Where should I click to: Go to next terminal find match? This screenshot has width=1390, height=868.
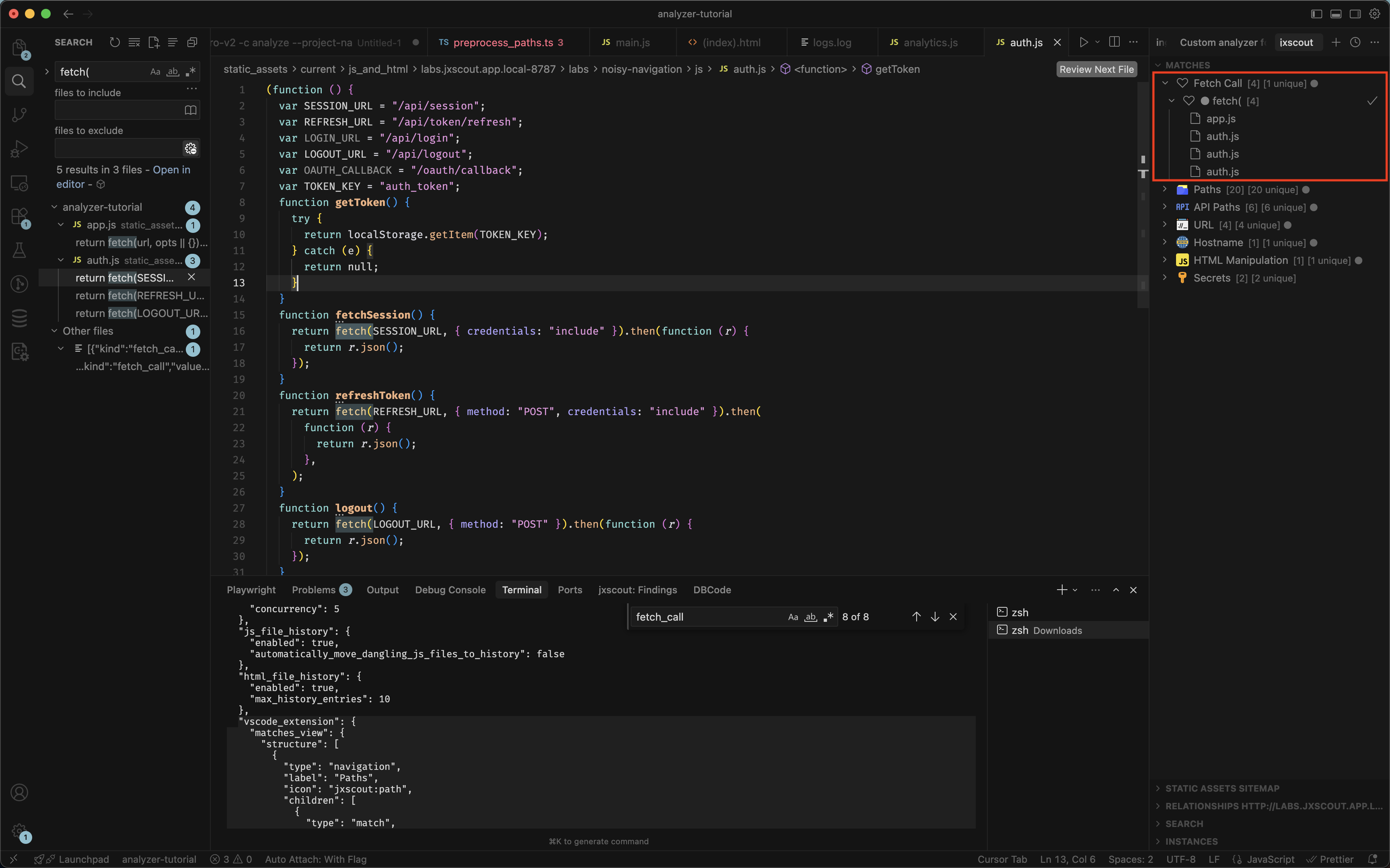click(x=935, y=617)
